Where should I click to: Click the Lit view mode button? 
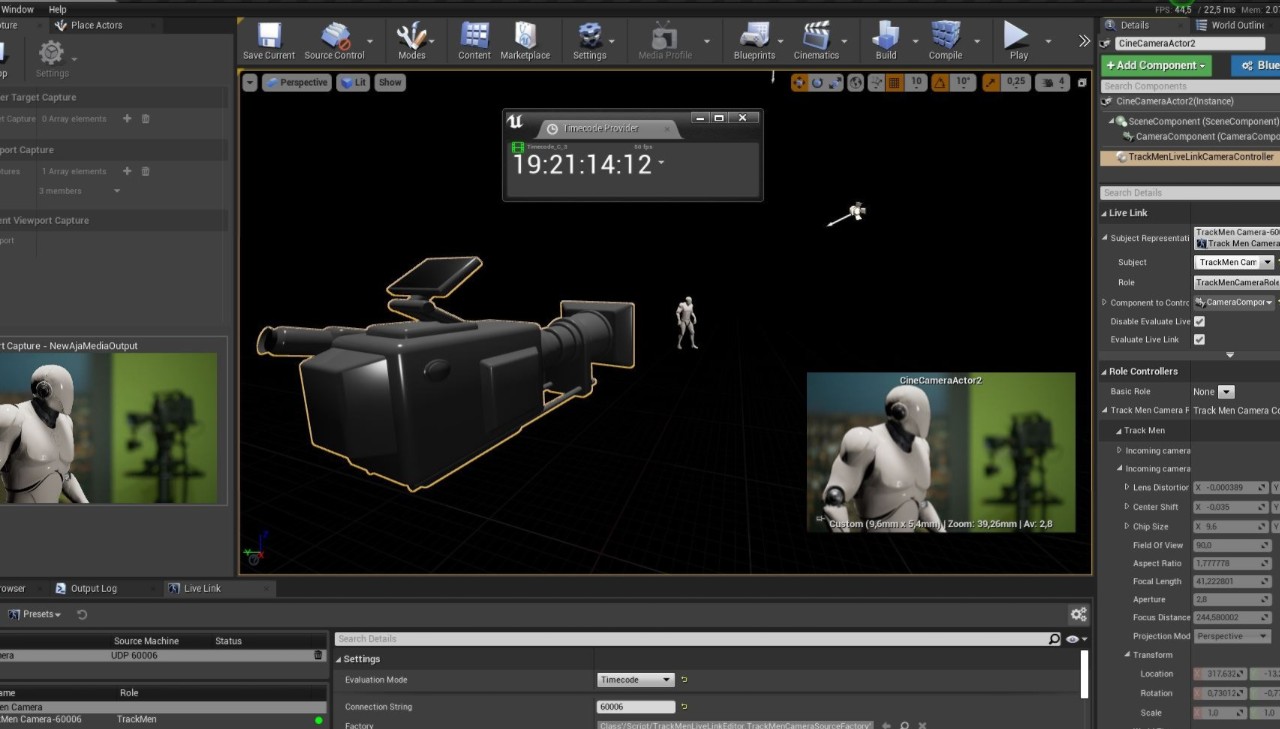click(353, 83)
